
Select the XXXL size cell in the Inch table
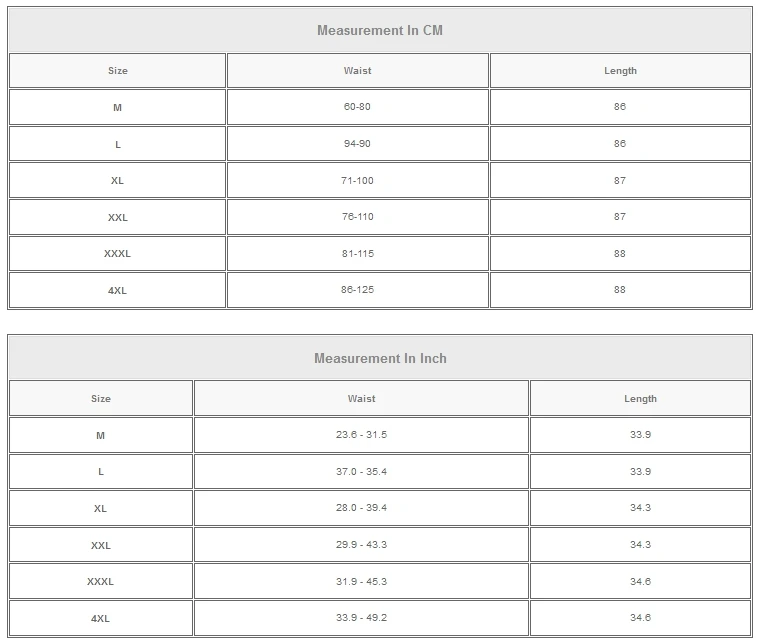[100, 581]
